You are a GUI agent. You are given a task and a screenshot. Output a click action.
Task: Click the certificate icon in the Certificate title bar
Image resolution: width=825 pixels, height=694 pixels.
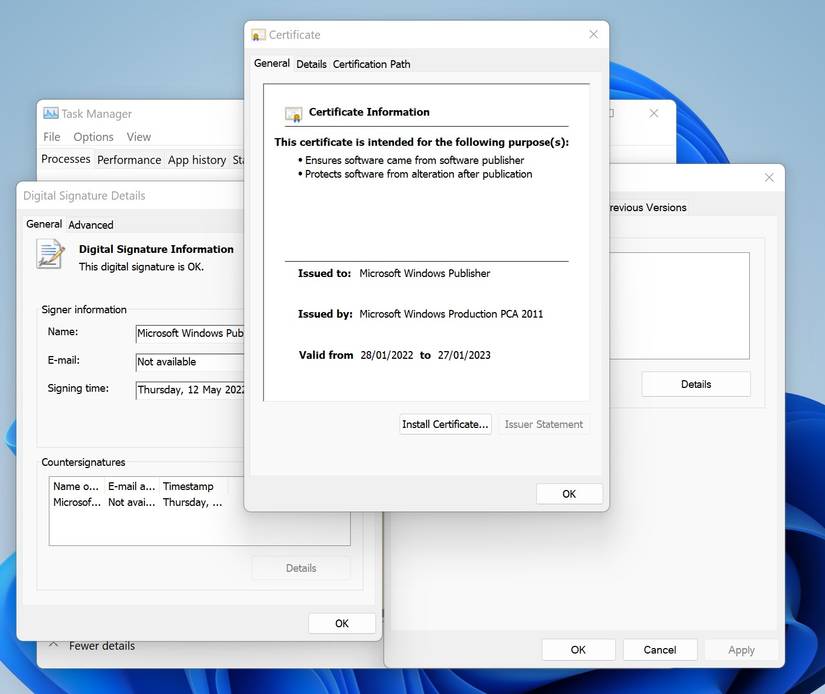coord(258,34)
